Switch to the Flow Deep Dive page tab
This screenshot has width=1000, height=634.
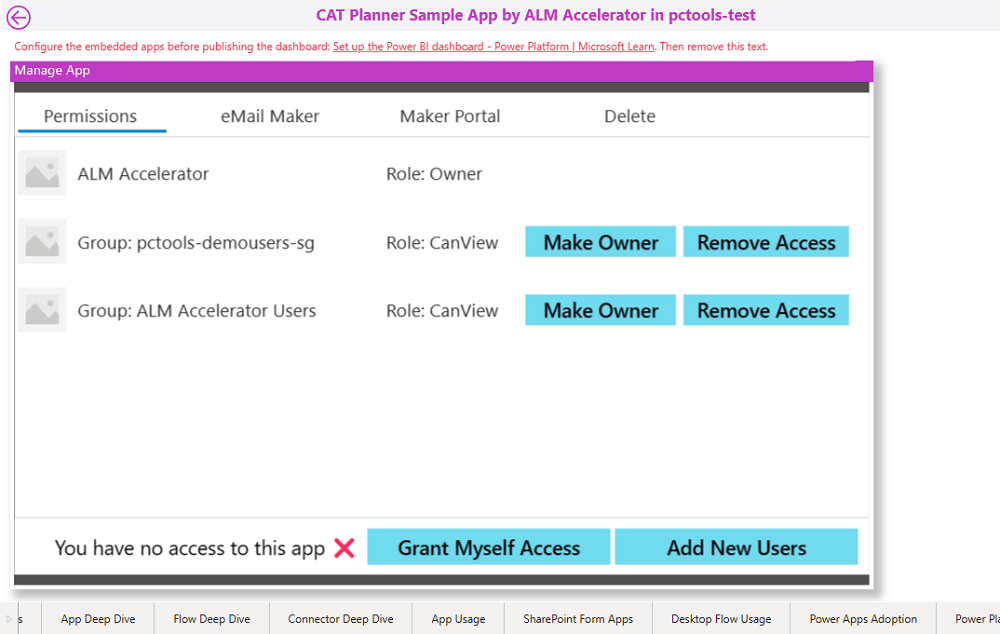point(212,619)
